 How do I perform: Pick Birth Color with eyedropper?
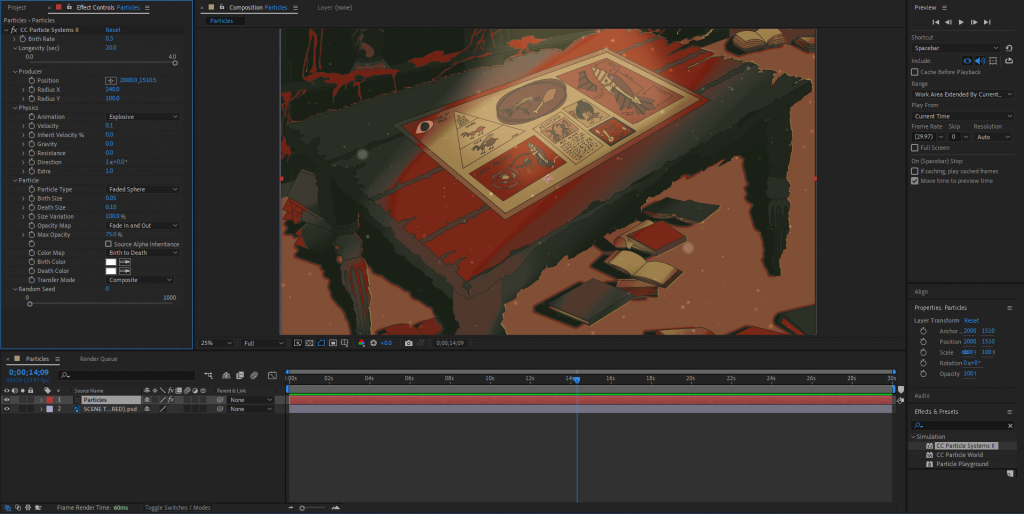[x=125, y=262]
